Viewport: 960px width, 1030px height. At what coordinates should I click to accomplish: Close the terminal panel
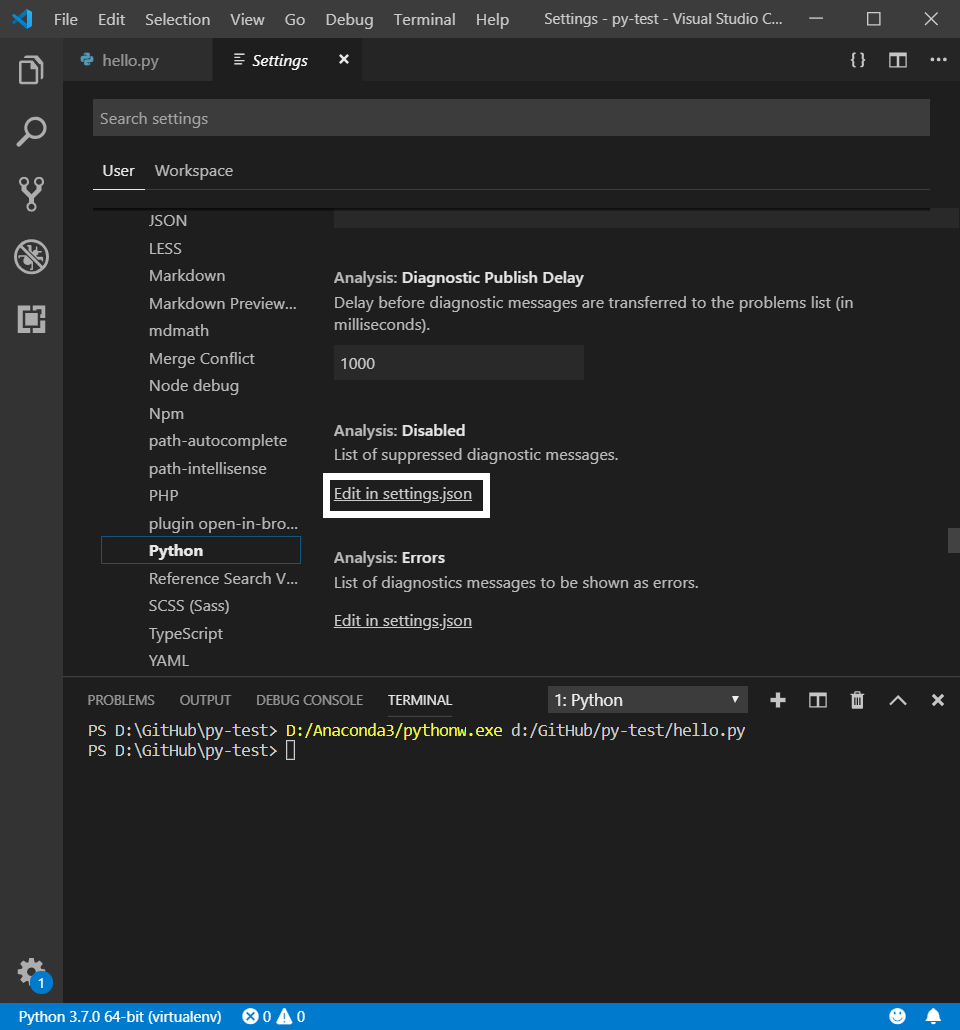pyautogui.click(x=938, y=700)
